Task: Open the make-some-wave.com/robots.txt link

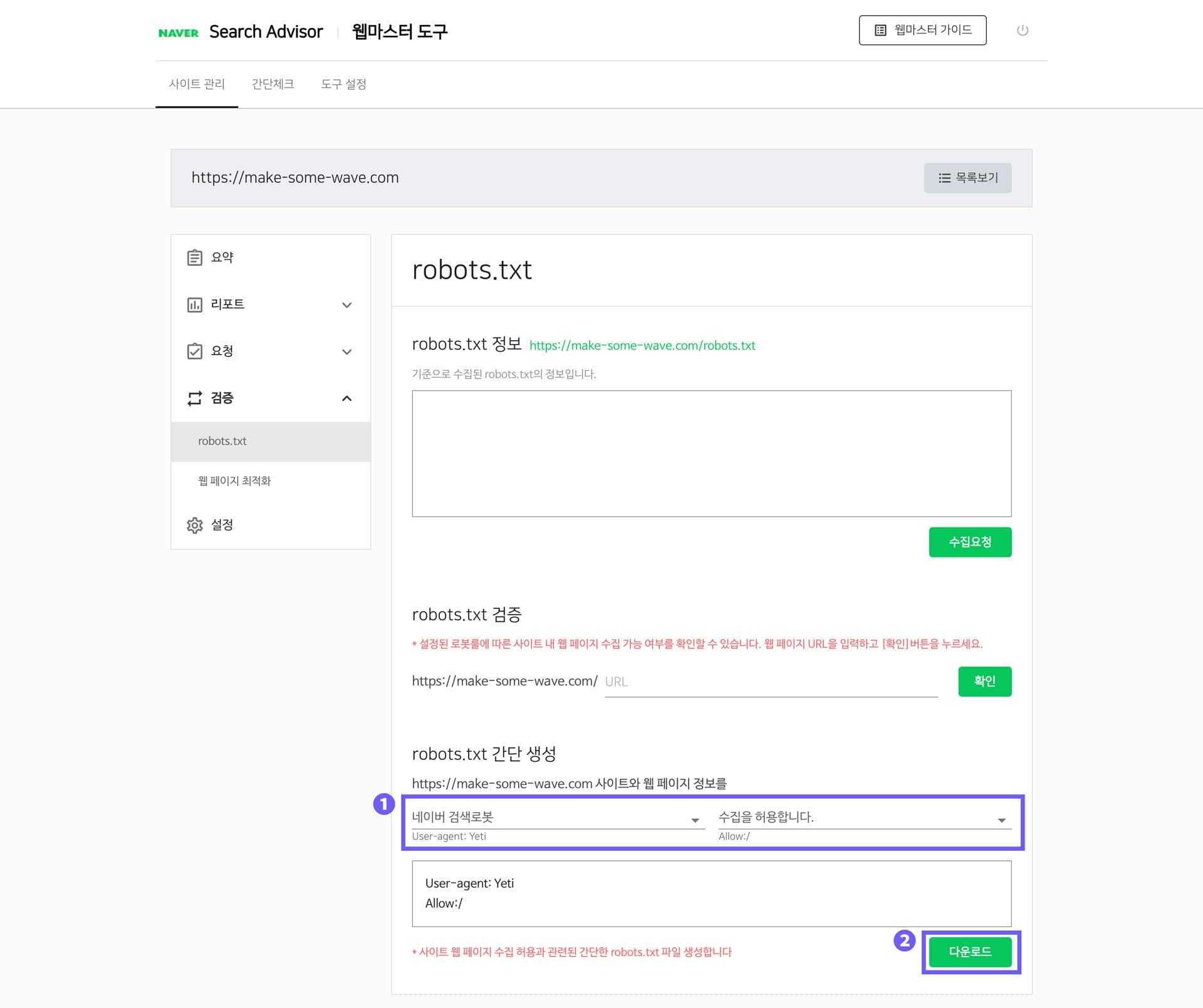Action: pyautogui.click(x=642, y=346)
